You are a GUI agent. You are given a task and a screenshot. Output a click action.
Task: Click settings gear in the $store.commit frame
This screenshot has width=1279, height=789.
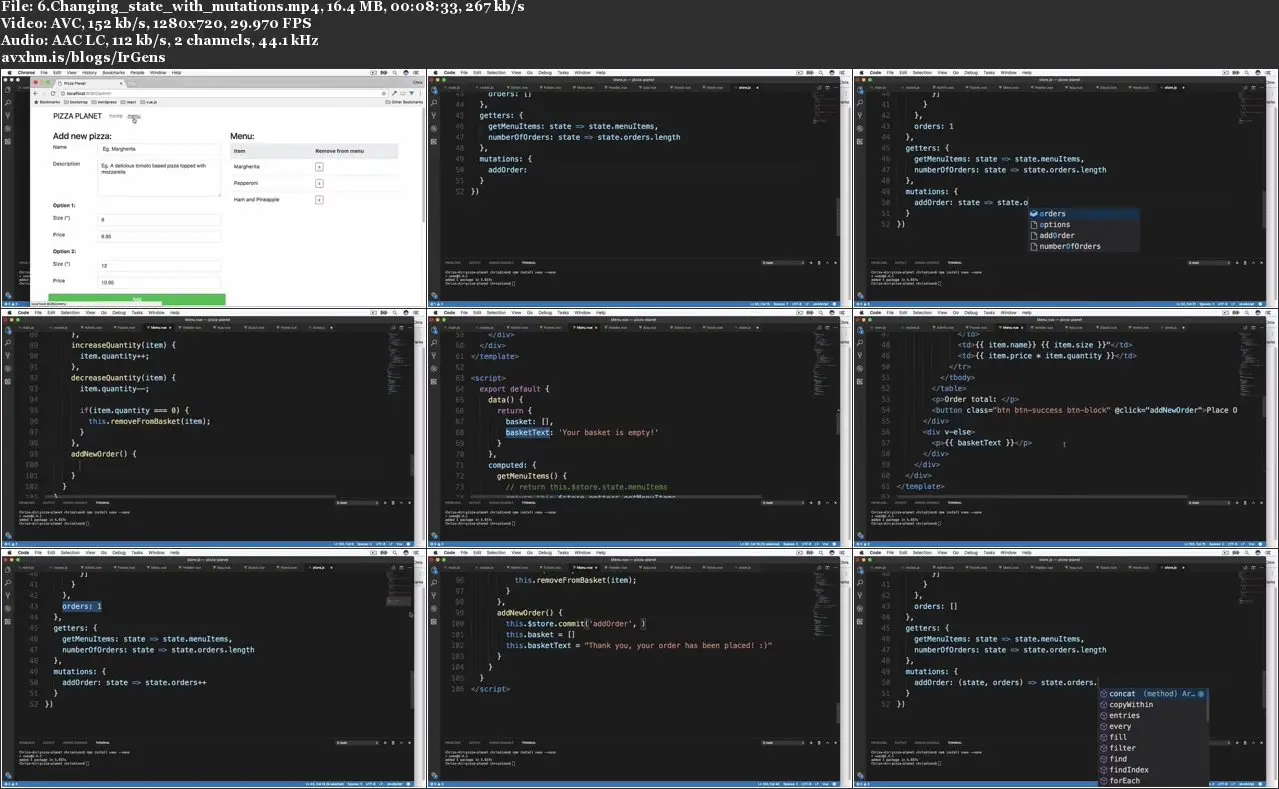point(434,775)
